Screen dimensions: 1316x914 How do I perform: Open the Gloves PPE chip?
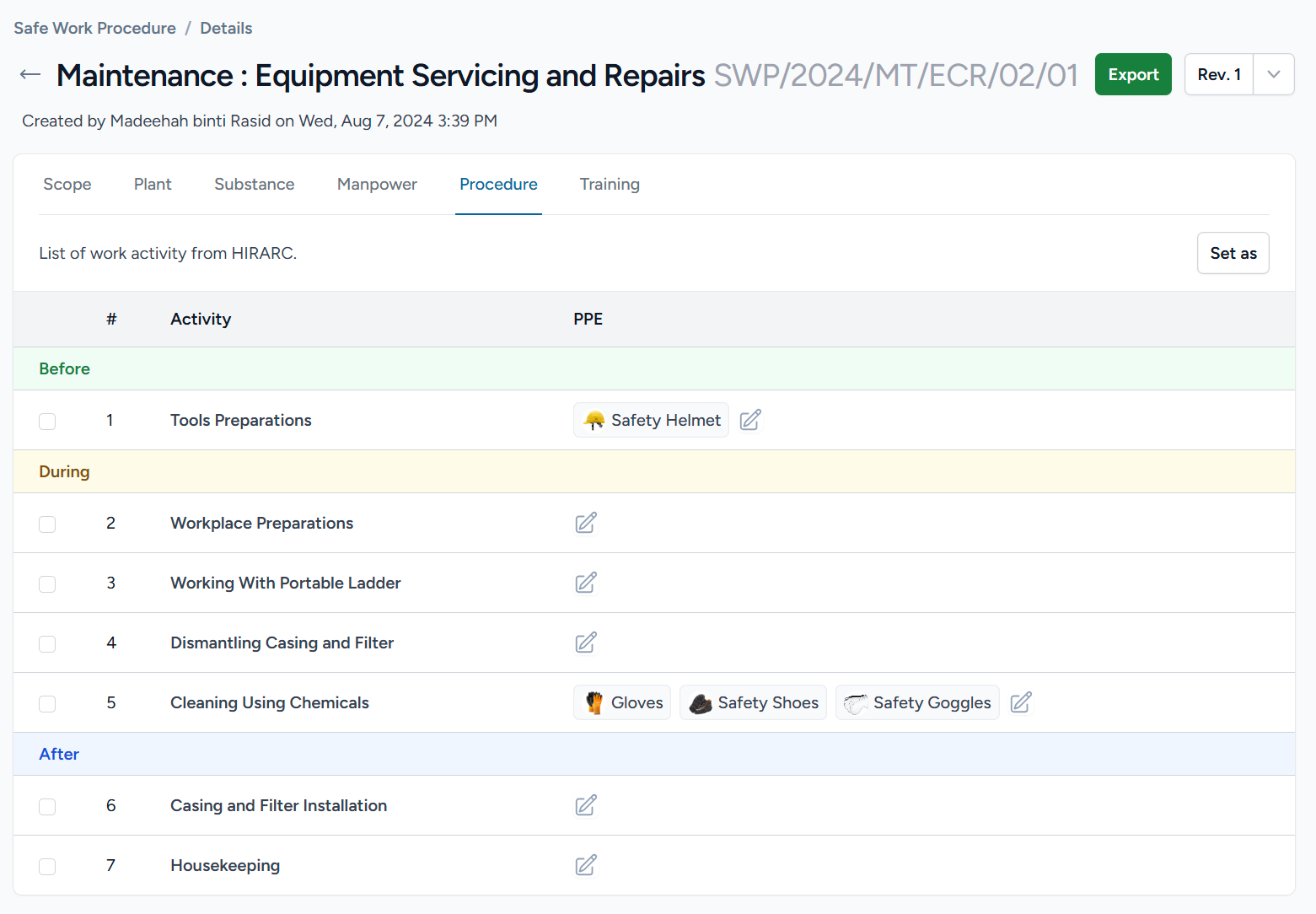[622, 702]
